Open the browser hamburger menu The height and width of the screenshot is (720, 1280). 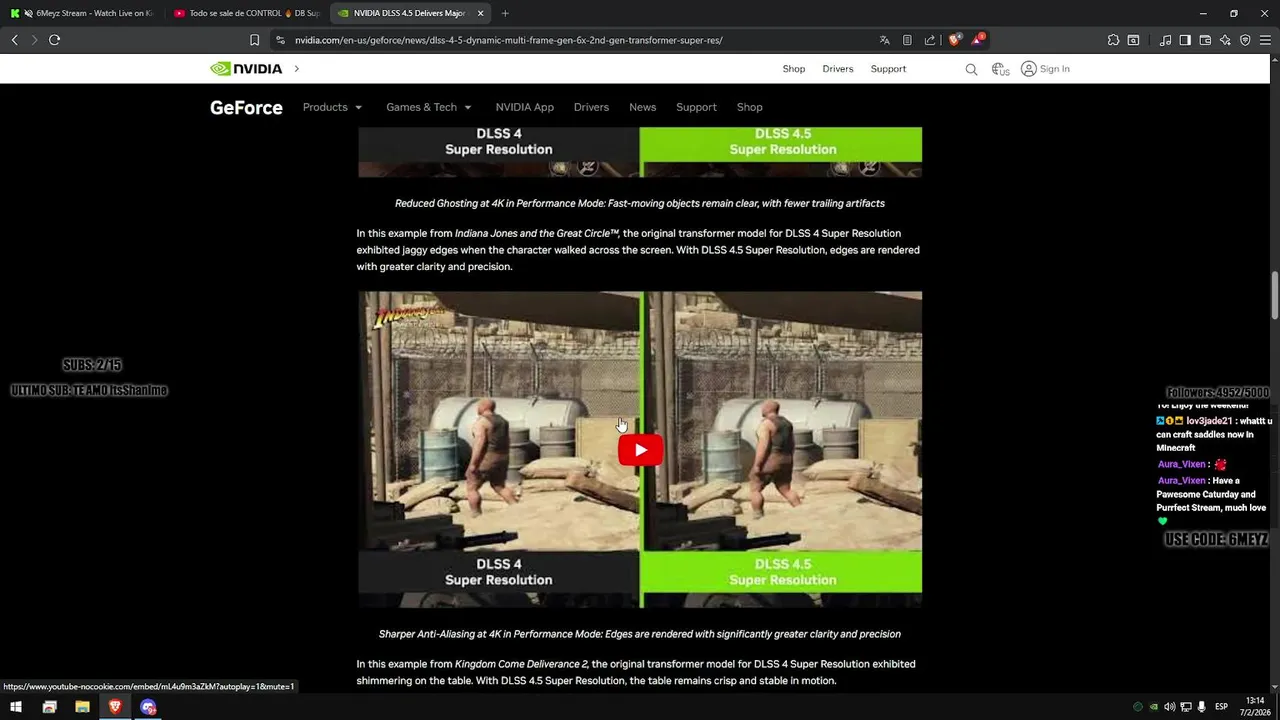click(x=1265, y=40)
